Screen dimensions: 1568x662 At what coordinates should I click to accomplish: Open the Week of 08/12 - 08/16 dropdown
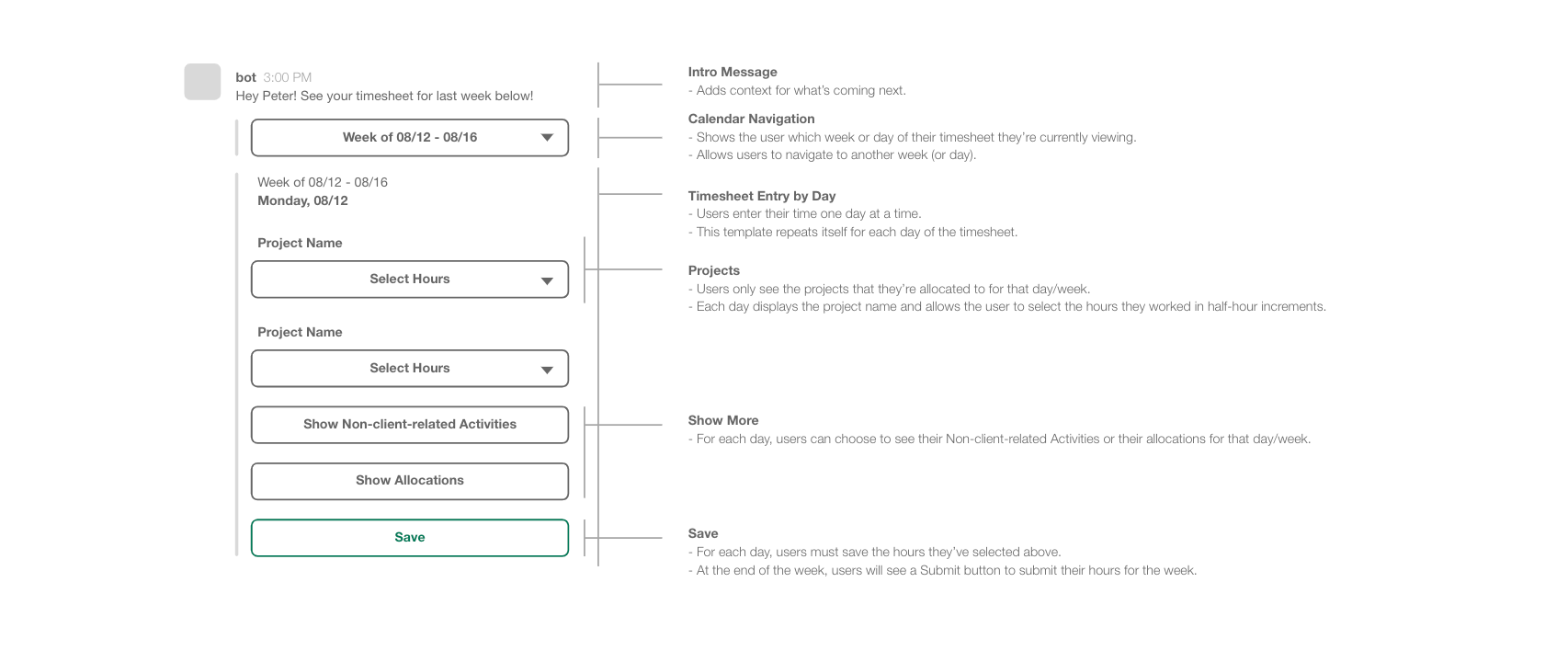click(x=410, y=138)
